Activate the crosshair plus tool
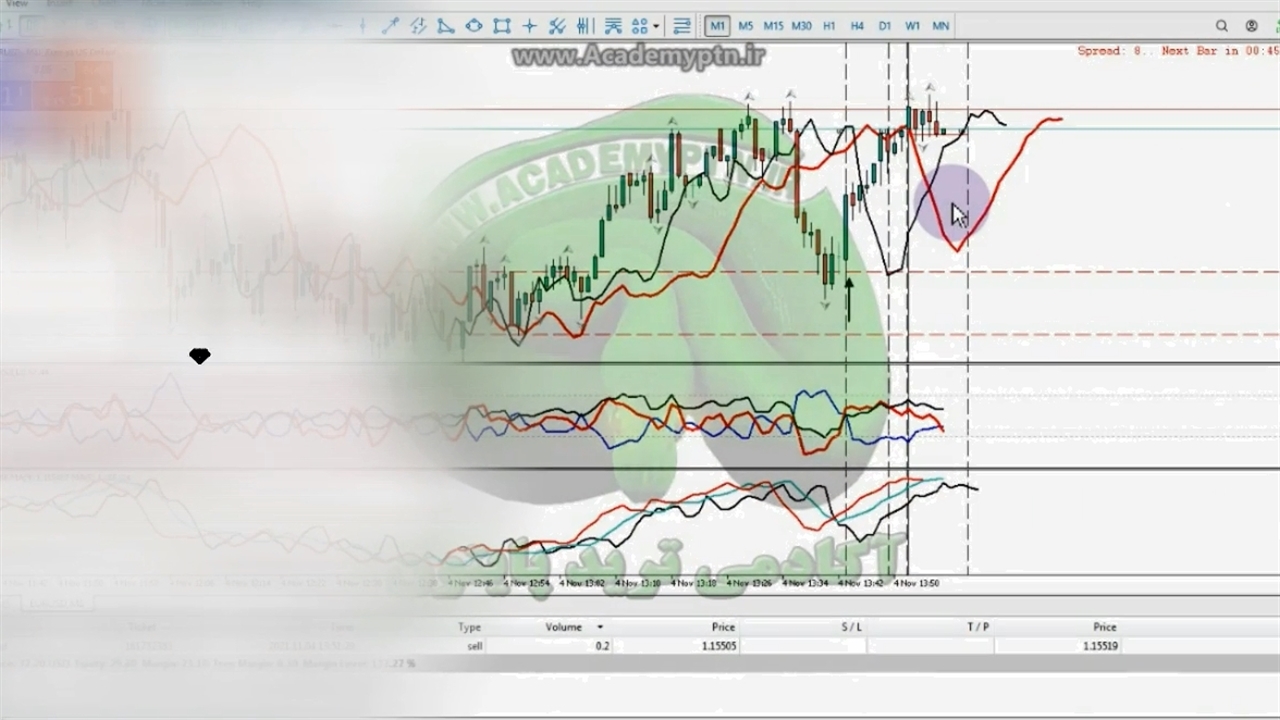The height and width of the screenshot is (720, 1280). (530, 26)
